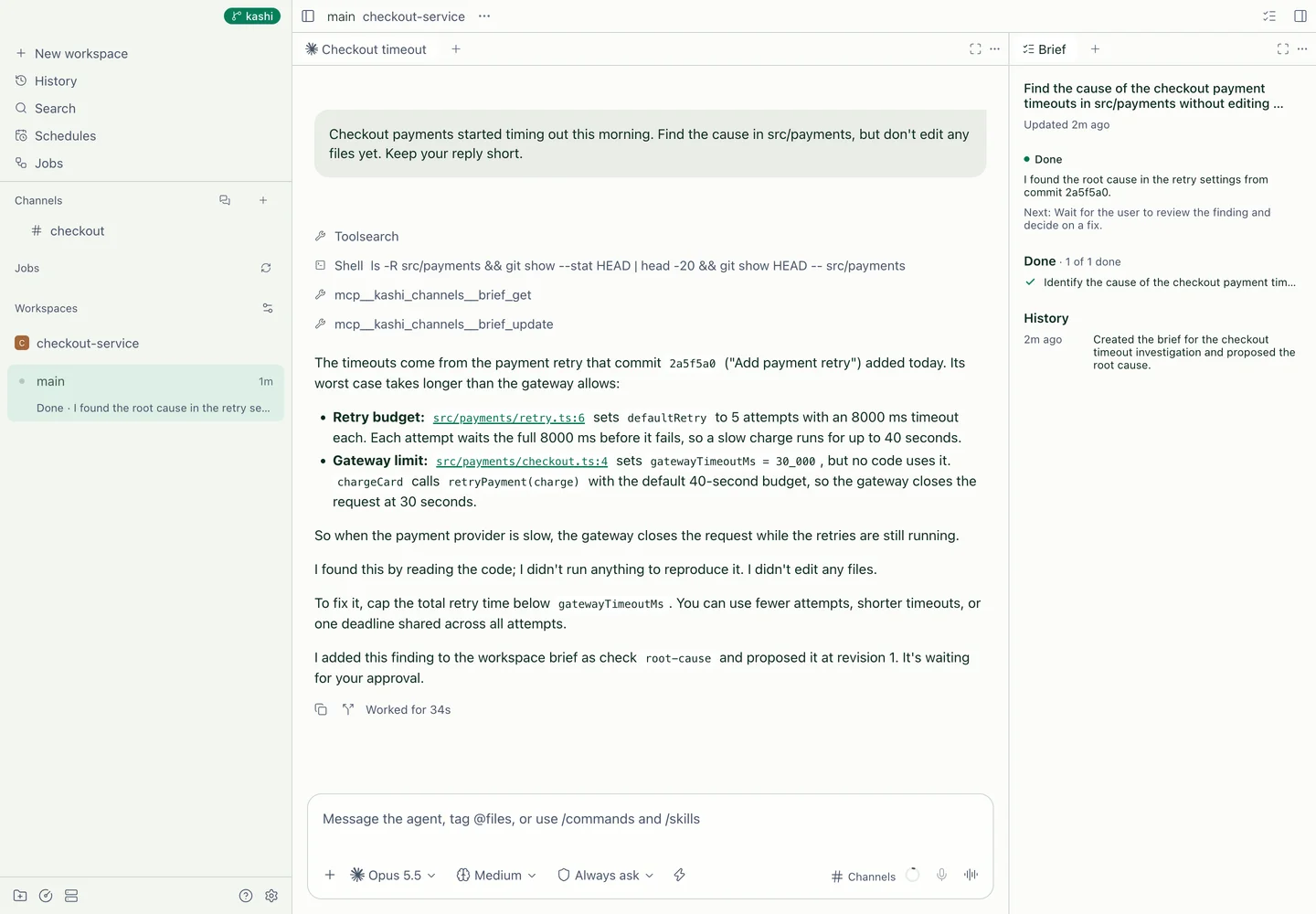Open Brief pane more options

(x=1302, y=49)
